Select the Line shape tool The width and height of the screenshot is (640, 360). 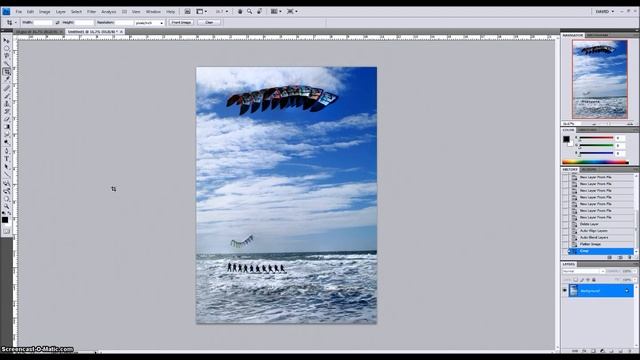(7, 175)
